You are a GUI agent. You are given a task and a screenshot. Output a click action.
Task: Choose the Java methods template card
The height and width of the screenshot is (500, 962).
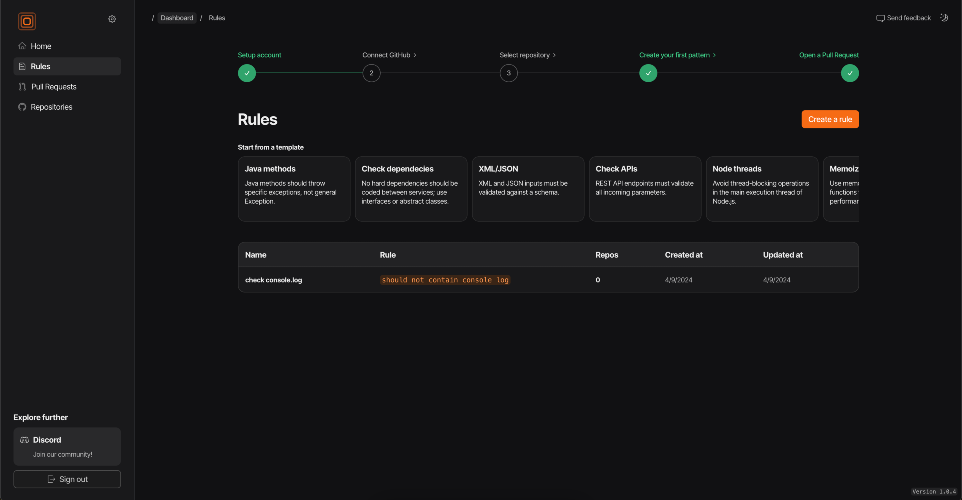point(294,189)
